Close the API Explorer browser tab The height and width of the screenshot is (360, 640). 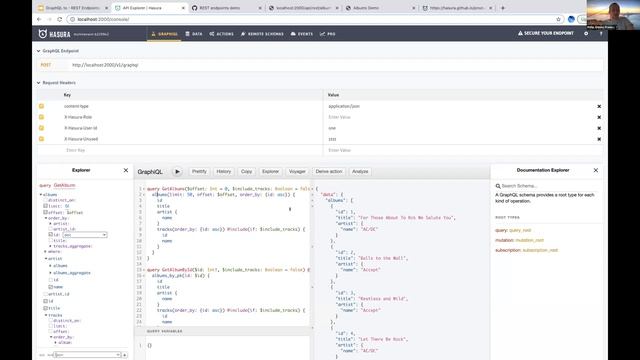tap(183, 8)
